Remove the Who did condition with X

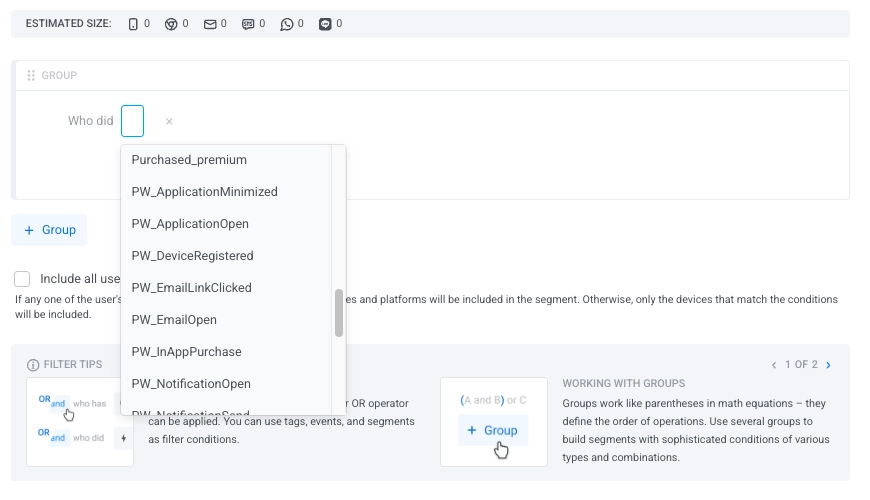coord(169,121)
